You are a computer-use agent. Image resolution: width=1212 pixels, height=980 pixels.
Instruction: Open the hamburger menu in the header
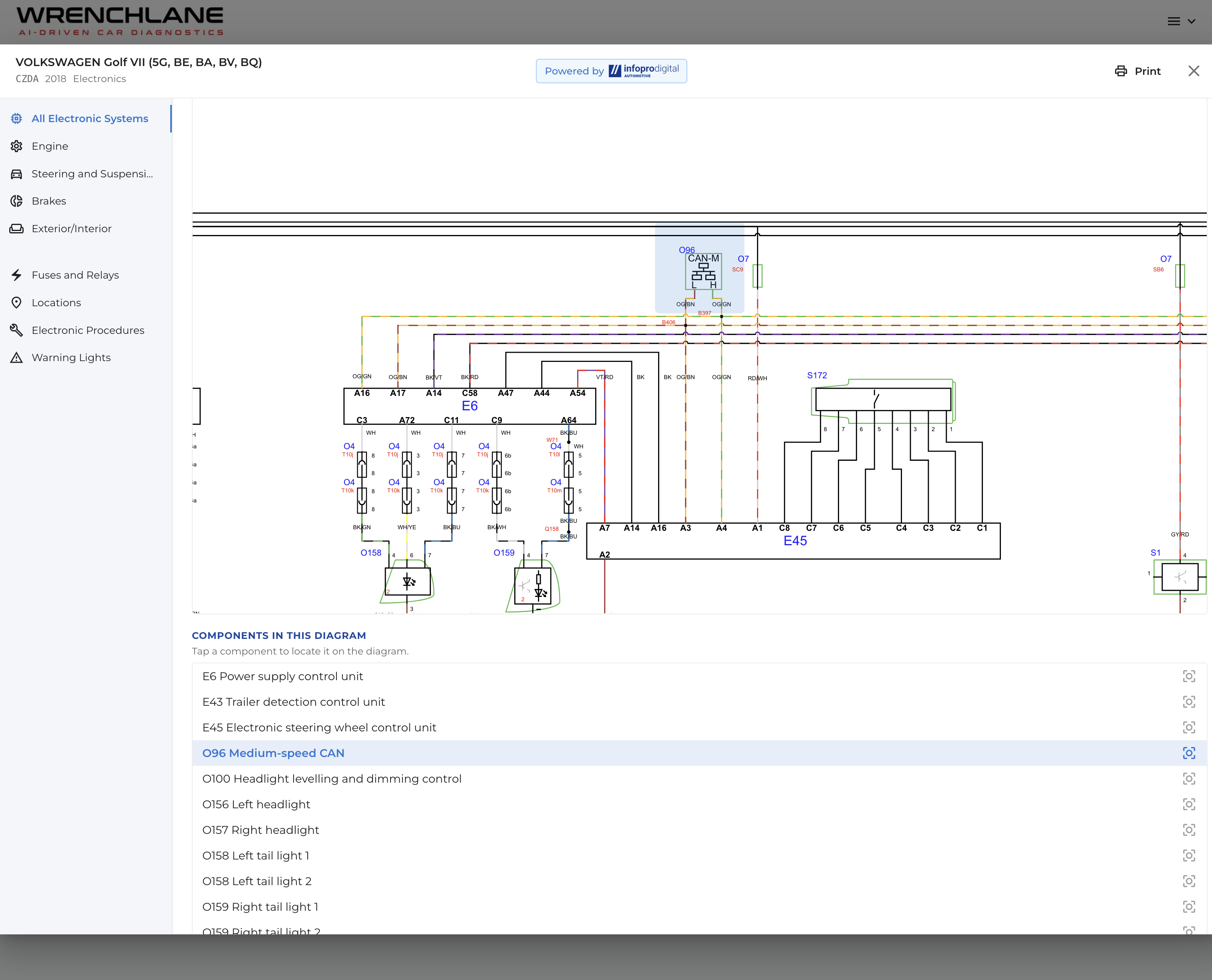tap(1174, 22)
